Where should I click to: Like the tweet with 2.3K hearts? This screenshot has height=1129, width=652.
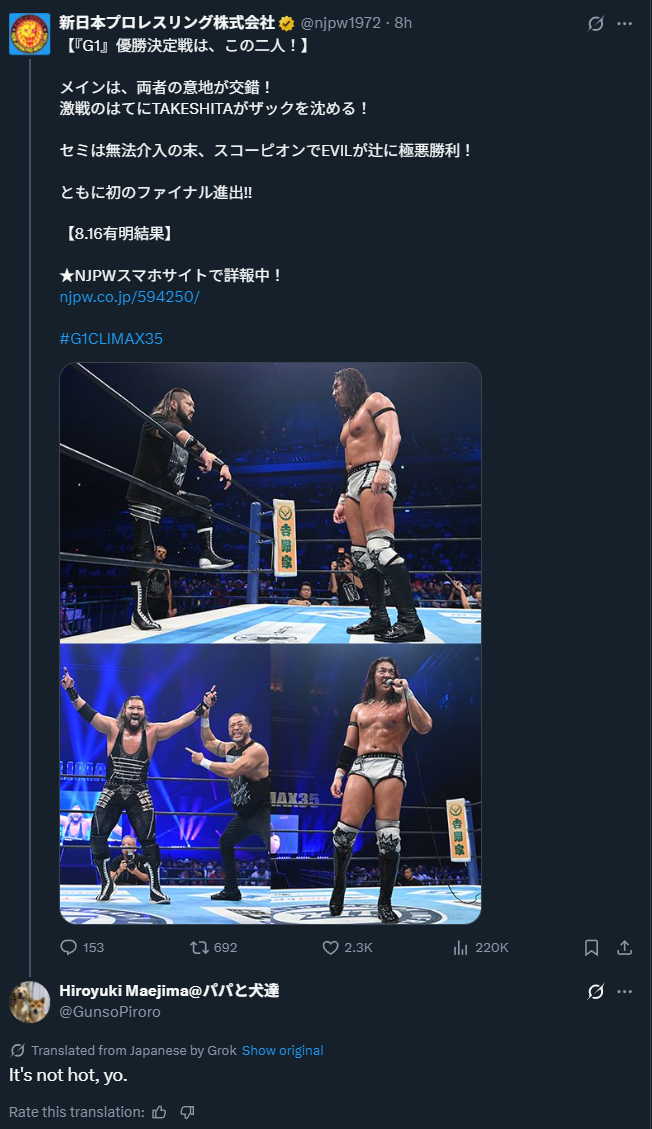click(x=330, y=947)
